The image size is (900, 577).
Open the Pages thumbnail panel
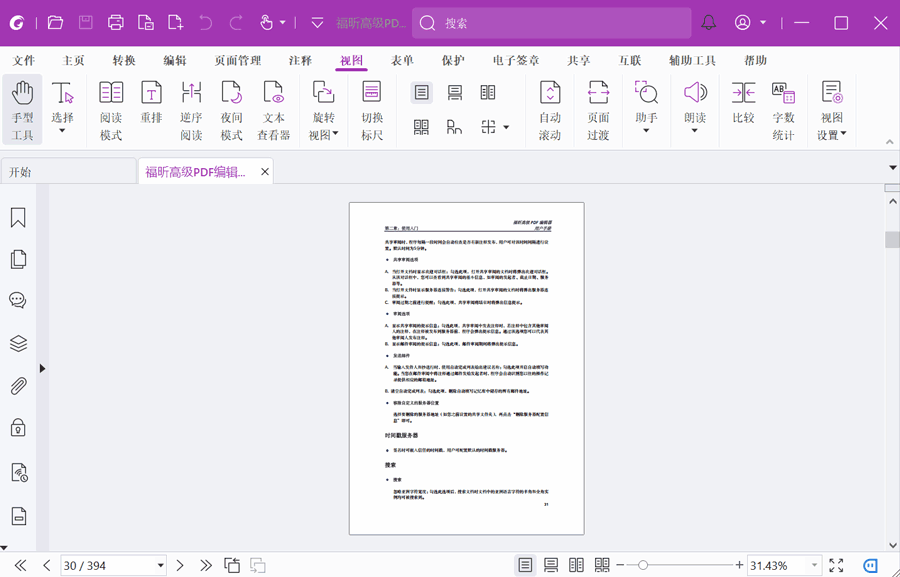point(18,259)
